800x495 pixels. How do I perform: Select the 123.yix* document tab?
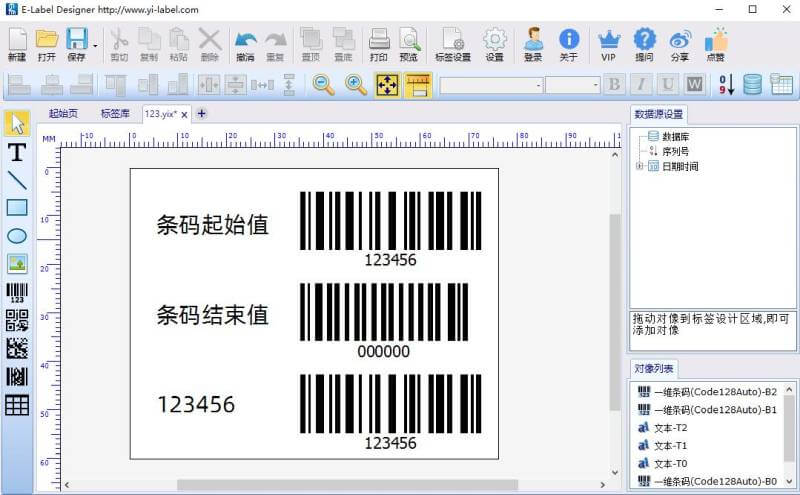click(161, 114)
